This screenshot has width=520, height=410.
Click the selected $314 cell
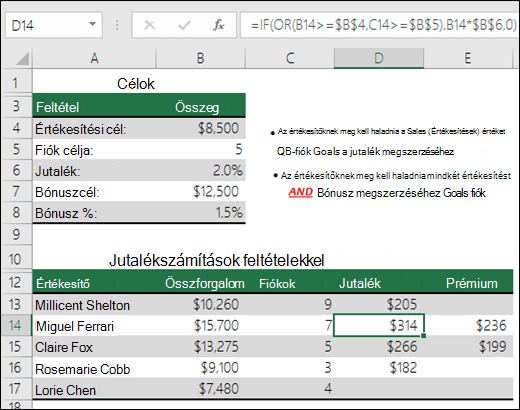coord(379,325)
